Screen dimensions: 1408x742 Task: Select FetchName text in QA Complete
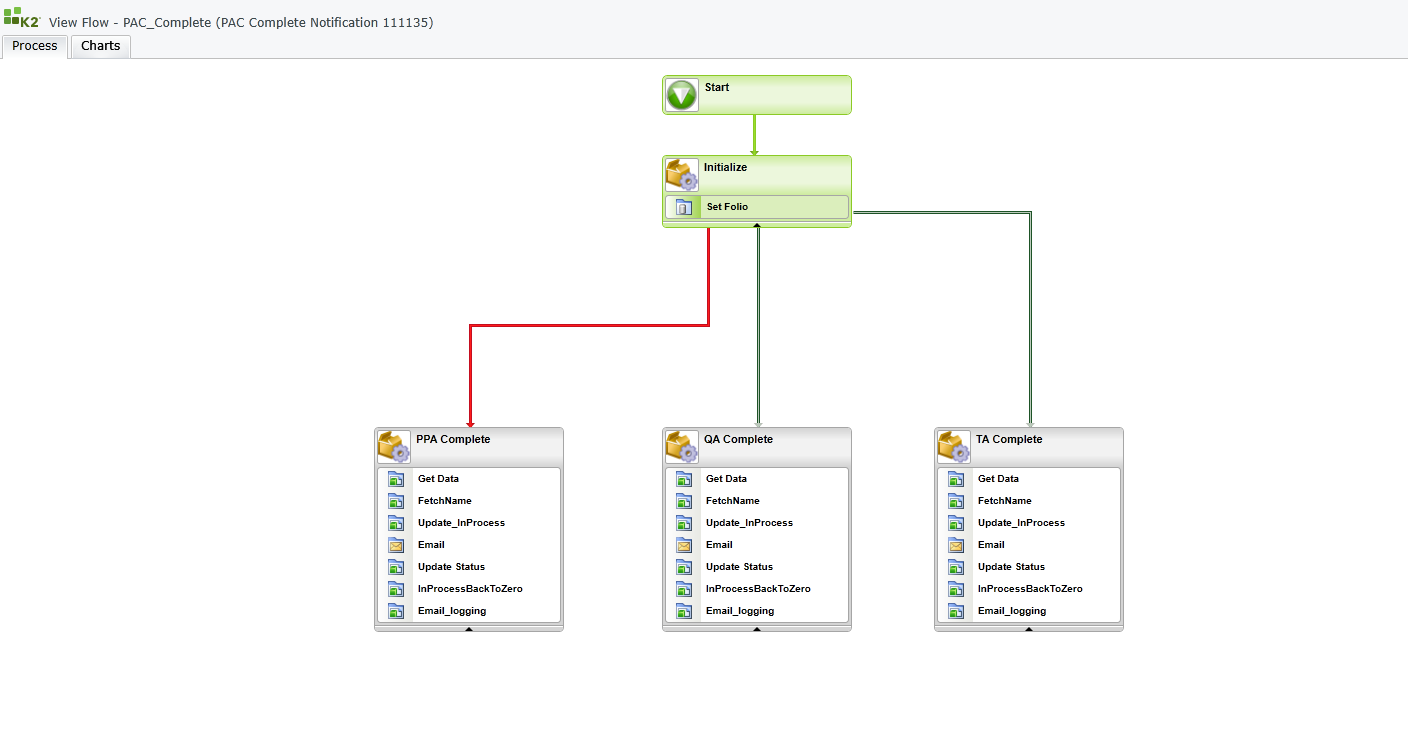click(x=733, y=501)
